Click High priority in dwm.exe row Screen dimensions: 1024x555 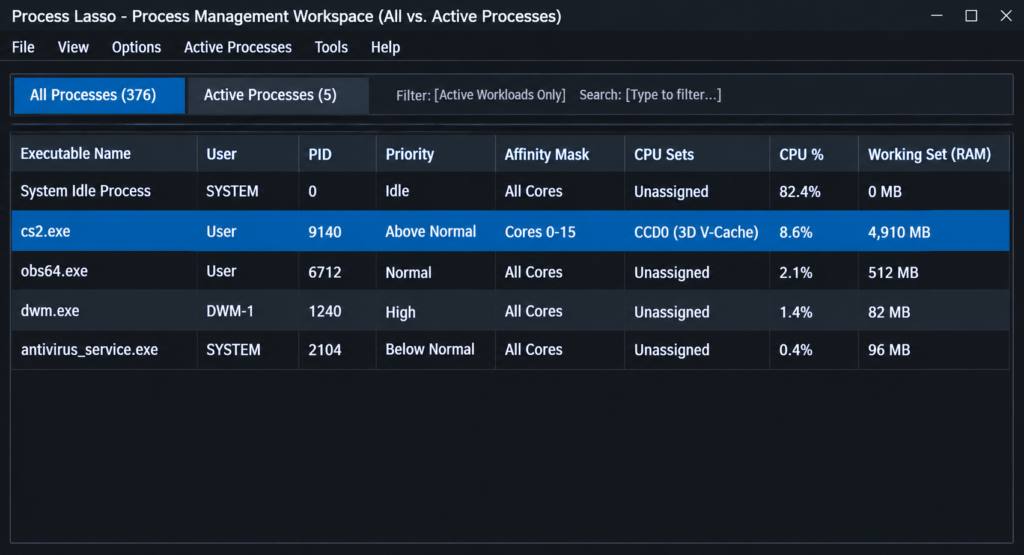coord(400,312)
